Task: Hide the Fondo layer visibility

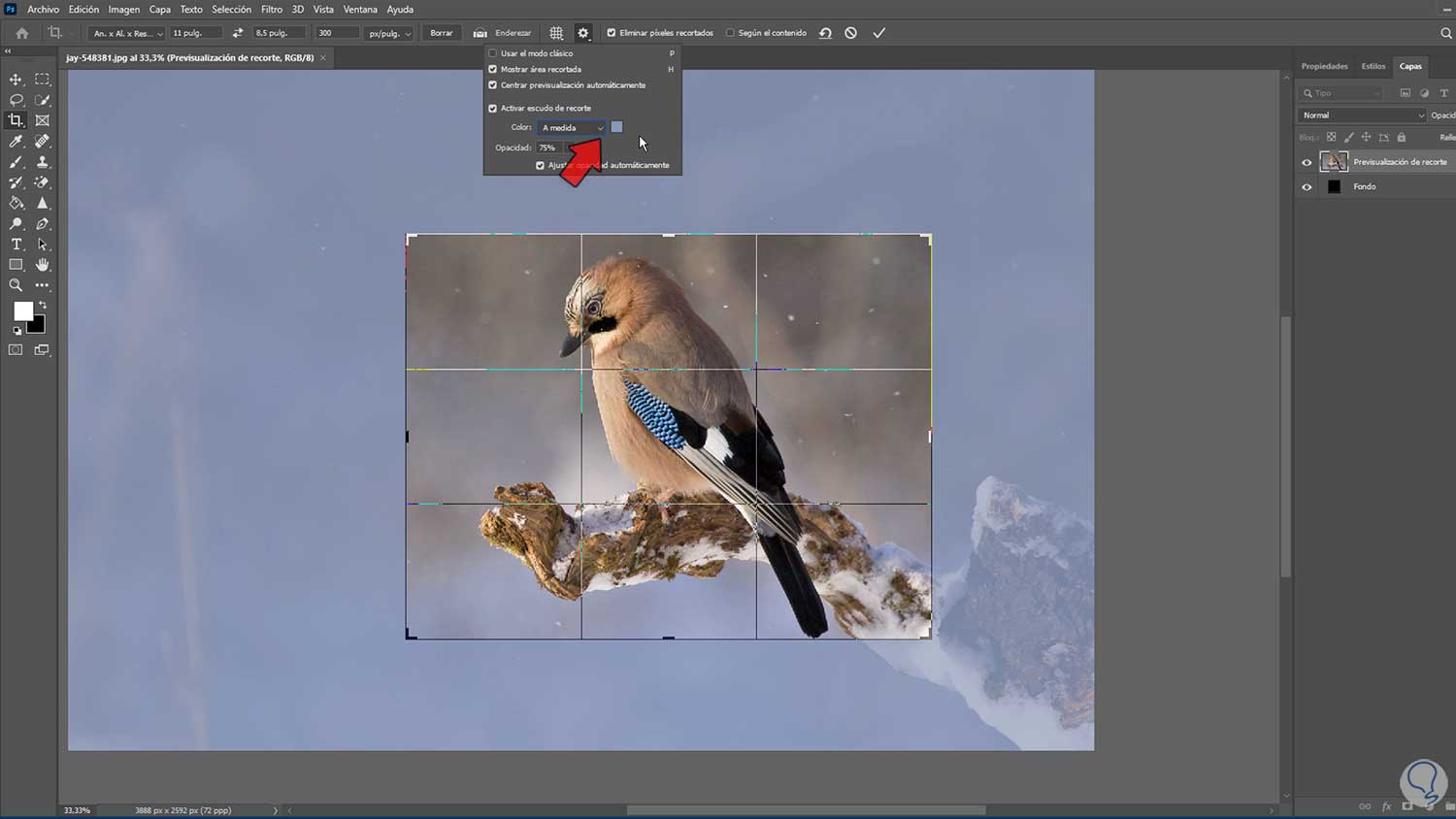Action: pyautogui.click(x=1307, y=187)
